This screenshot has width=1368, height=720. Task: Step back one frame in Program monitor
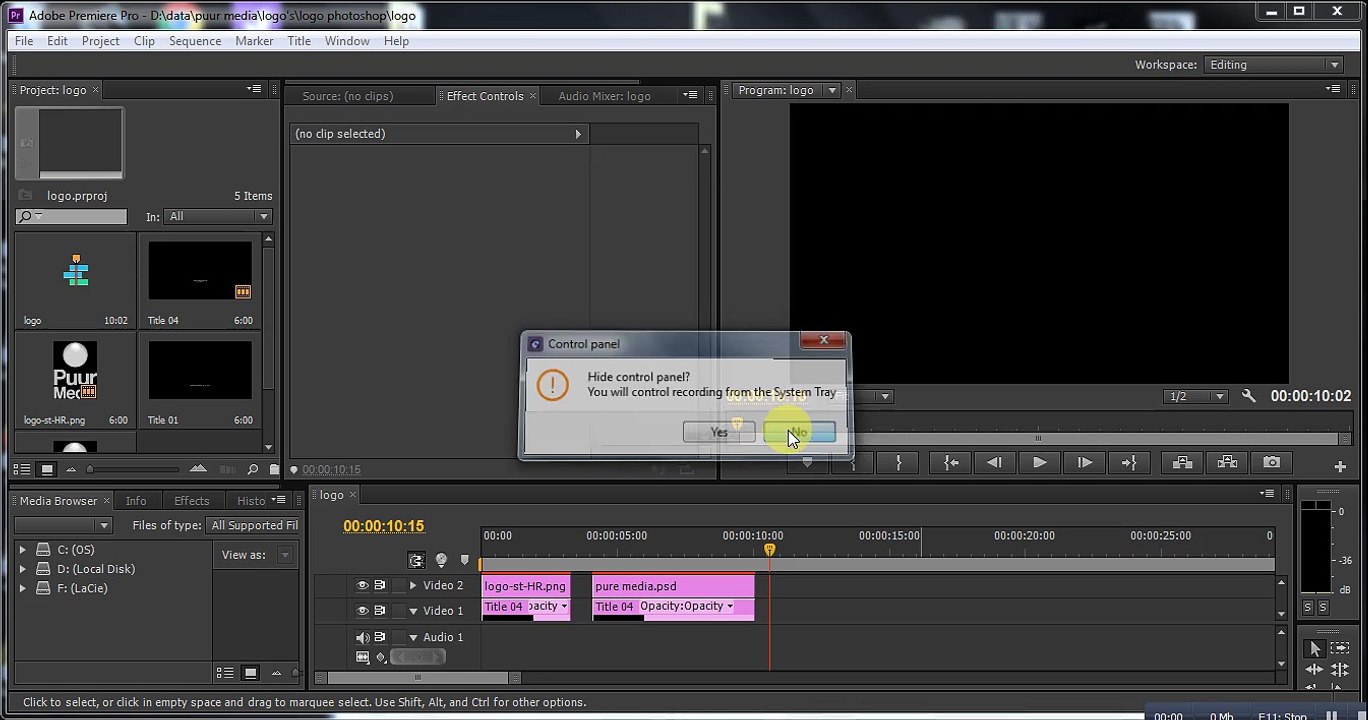click(x=994, y=463)
